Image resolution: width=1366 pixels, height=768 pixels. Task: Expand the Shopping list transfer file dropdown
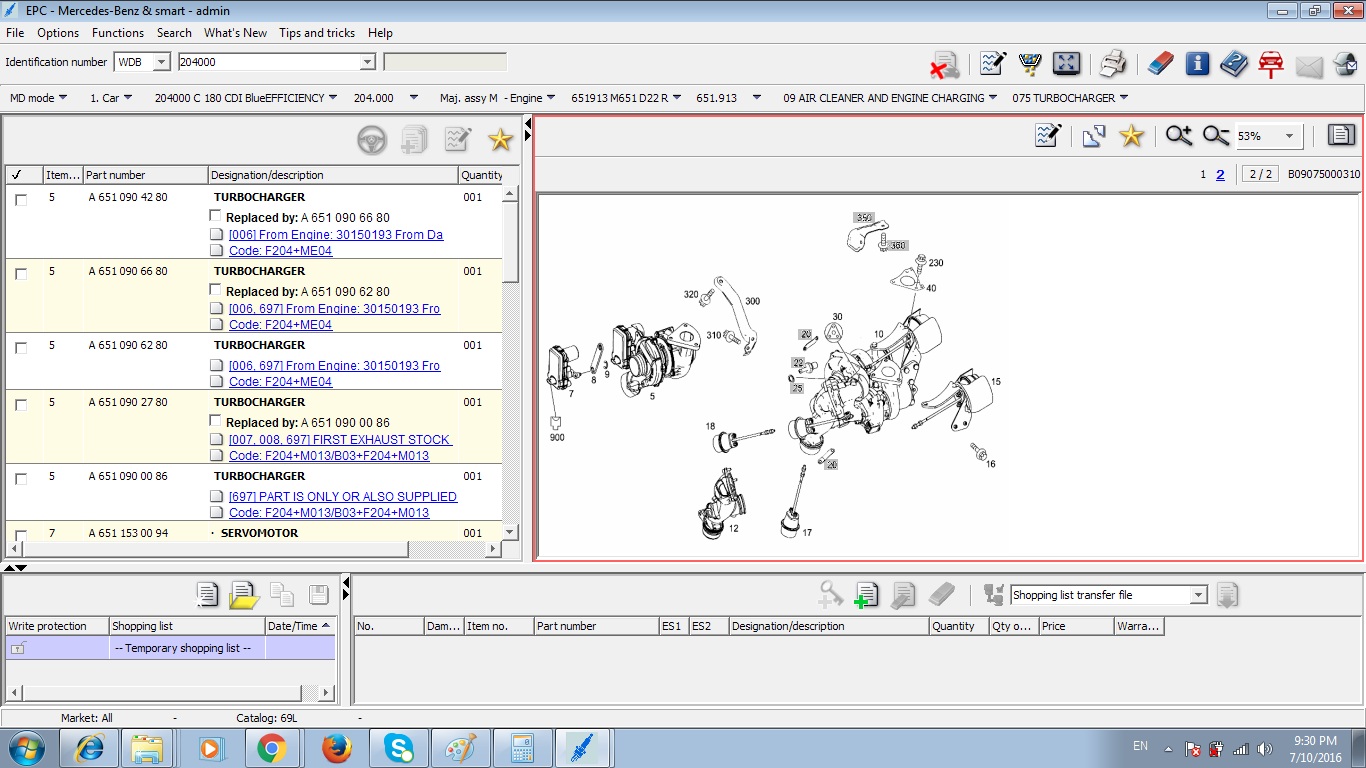1198,595
